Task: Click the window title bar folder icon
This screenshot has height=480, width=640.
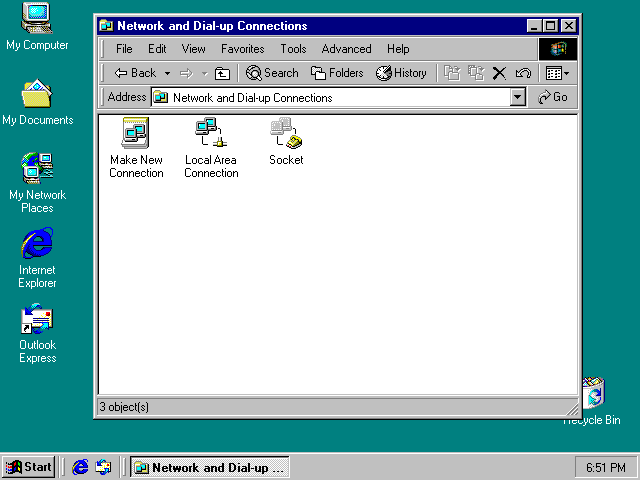Action: (x=107, y=26)
